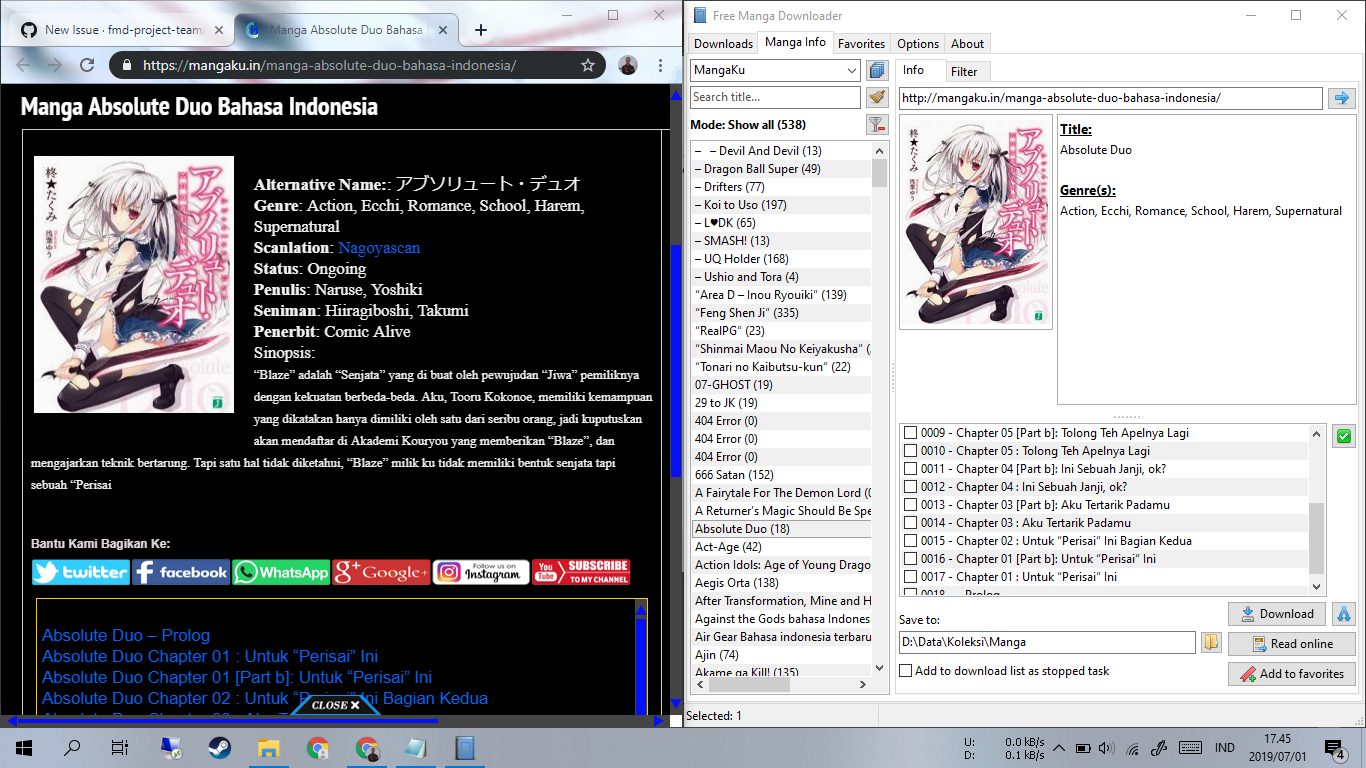
Task: Open the Windows notification center
Action: [1336, 748]
